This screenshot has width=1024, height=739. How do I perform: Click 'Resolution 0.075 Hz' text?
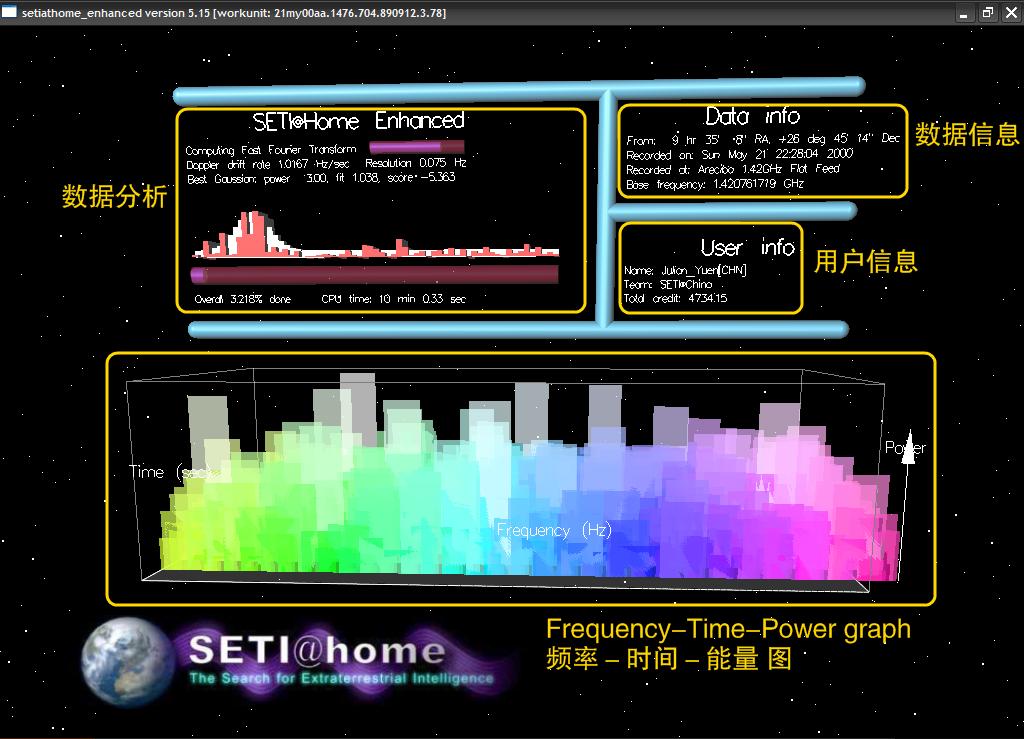tap(415, 163)
